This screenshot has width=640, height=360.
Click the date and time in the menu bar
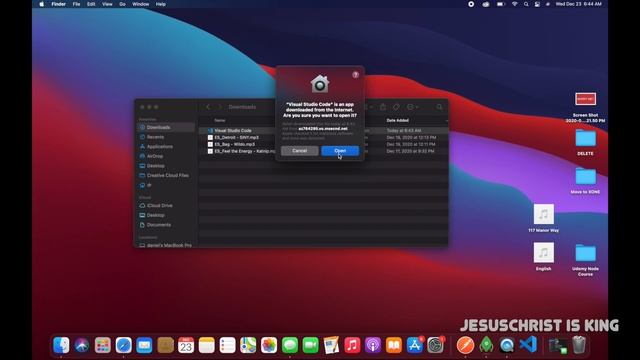[578, 4]
